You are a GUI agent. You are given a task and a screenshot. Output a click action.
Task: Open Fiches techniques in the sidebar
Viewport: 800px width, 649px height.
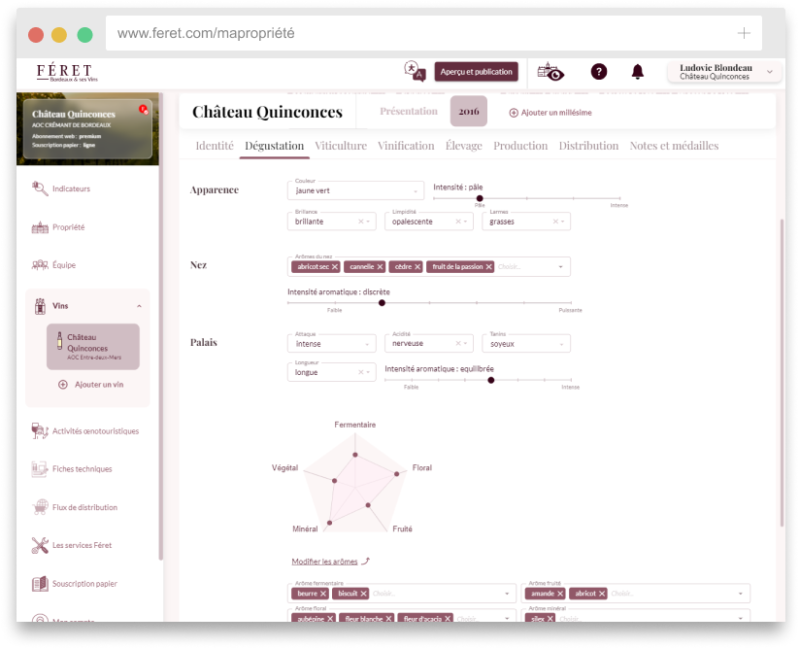71,469
